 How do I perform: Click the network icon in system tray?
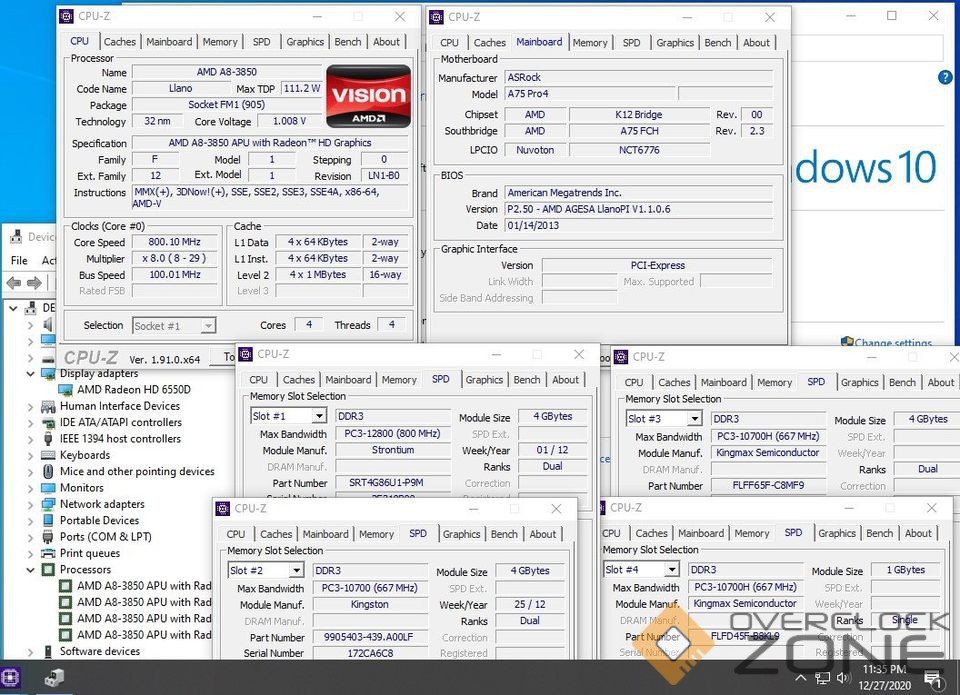pyautogui.click(x=822, y=678)
